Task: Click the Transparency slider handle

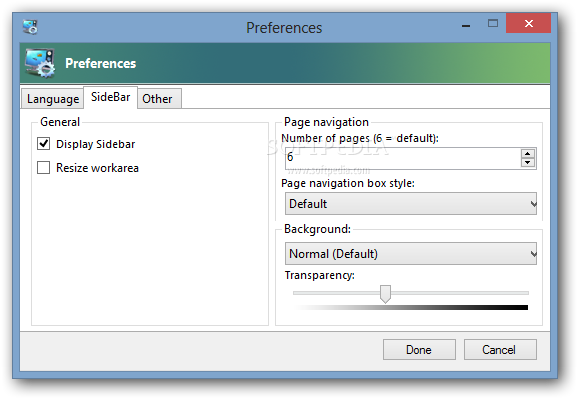Action: point(385,294)
